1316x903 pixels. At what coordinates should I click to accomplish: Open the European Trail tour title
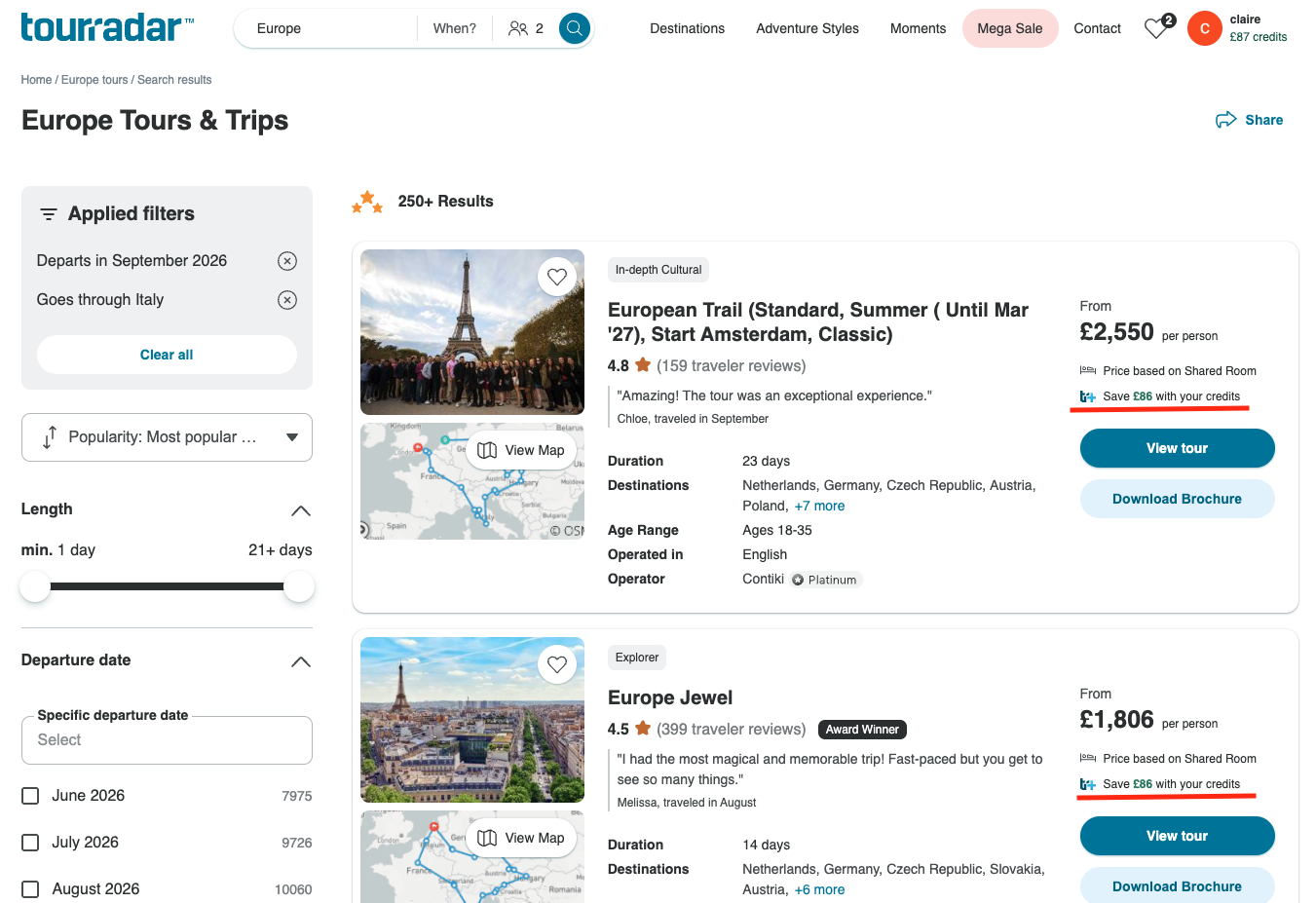tap(818, 321)
